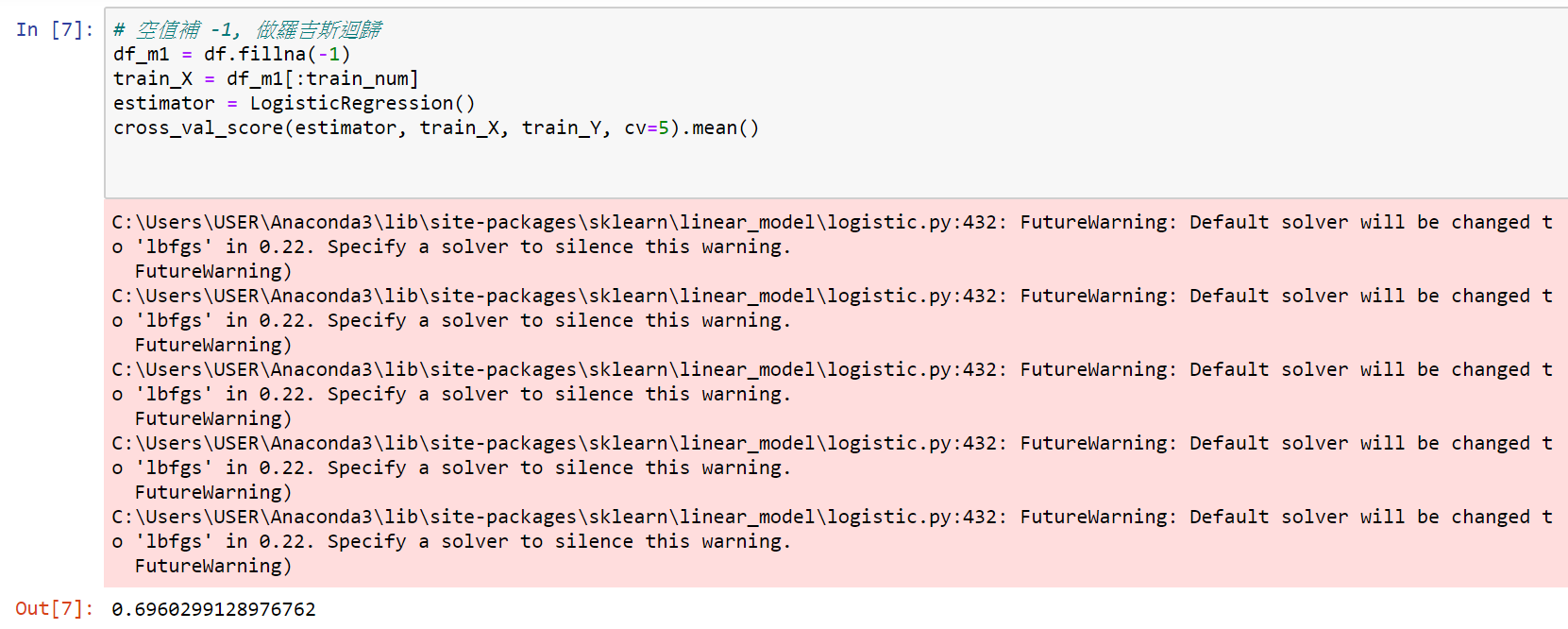1568x629 pixels.
Task: Click the output value 0.6960299128976762
Action: pyautogui.click(x=213, y=609)
